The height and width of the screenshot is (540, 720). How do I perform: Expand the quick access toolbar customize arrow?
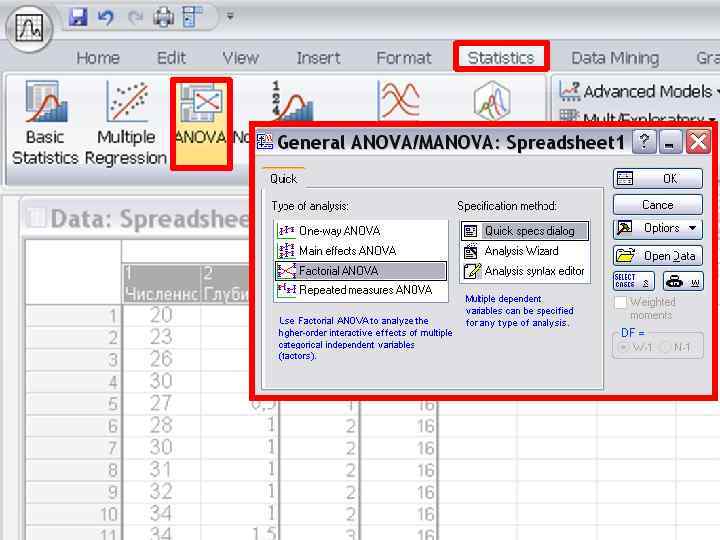[230, 17]
